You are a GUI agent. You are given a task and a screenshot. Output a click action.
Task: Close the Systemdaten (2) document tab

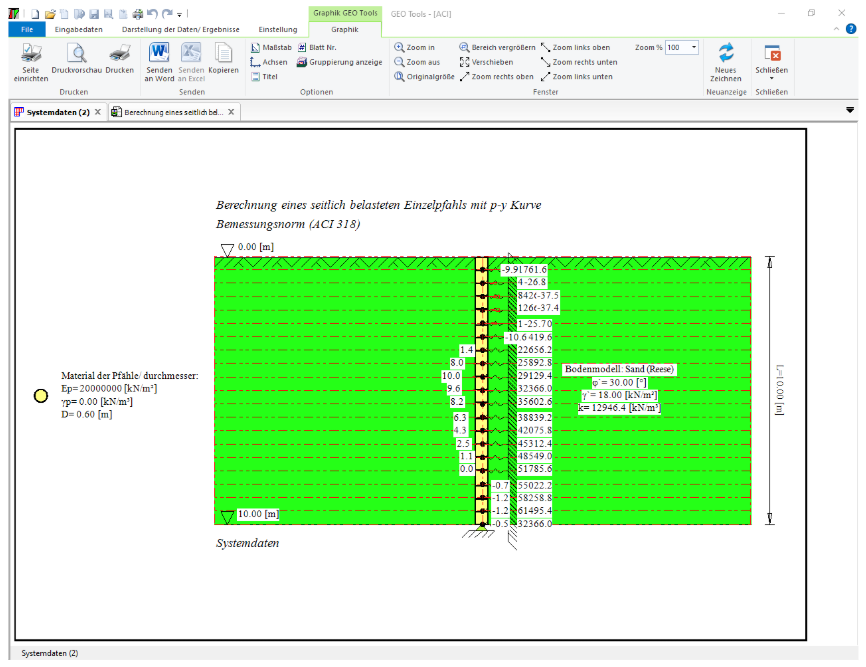[x=98, y=112]
